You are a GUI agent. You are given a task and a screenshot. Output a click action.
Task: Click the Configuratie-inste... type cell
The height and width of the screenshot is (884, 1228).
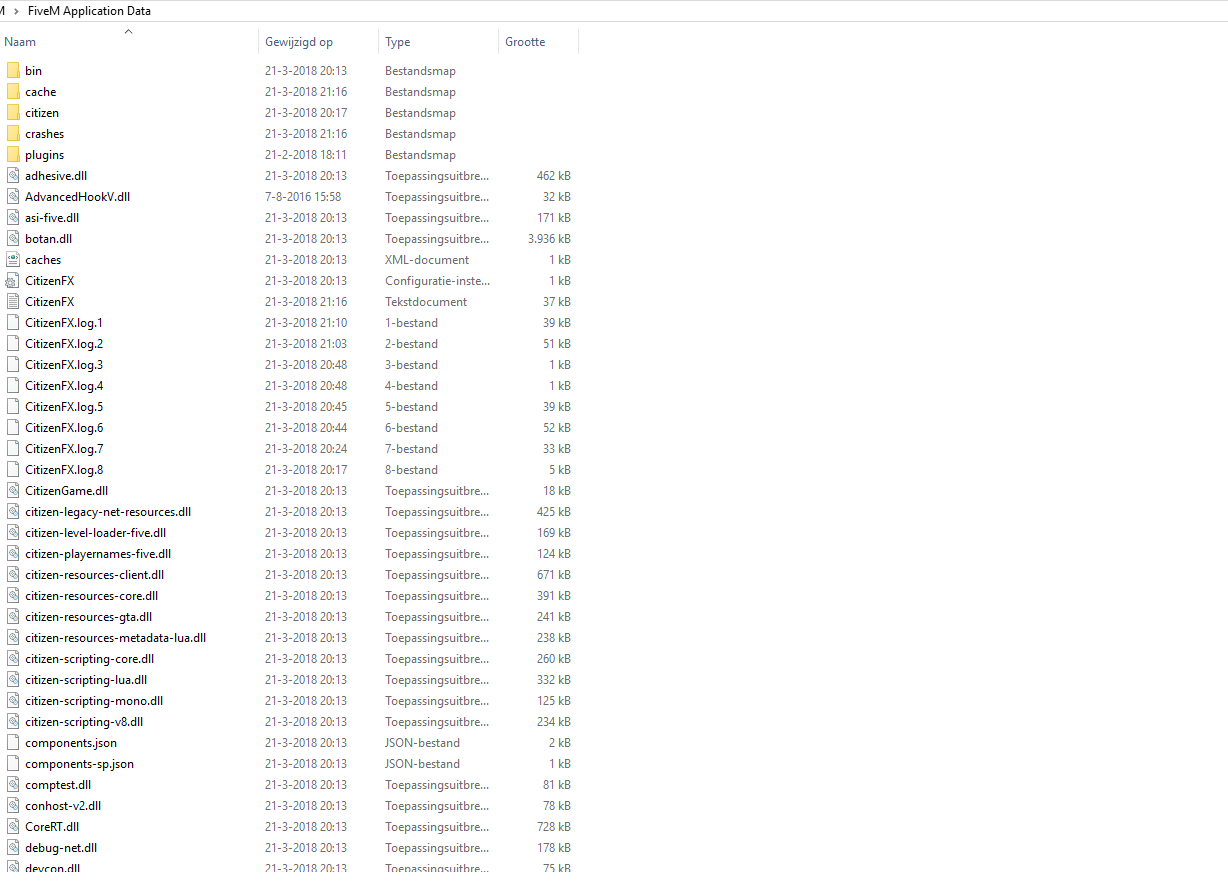coord(438,280)
